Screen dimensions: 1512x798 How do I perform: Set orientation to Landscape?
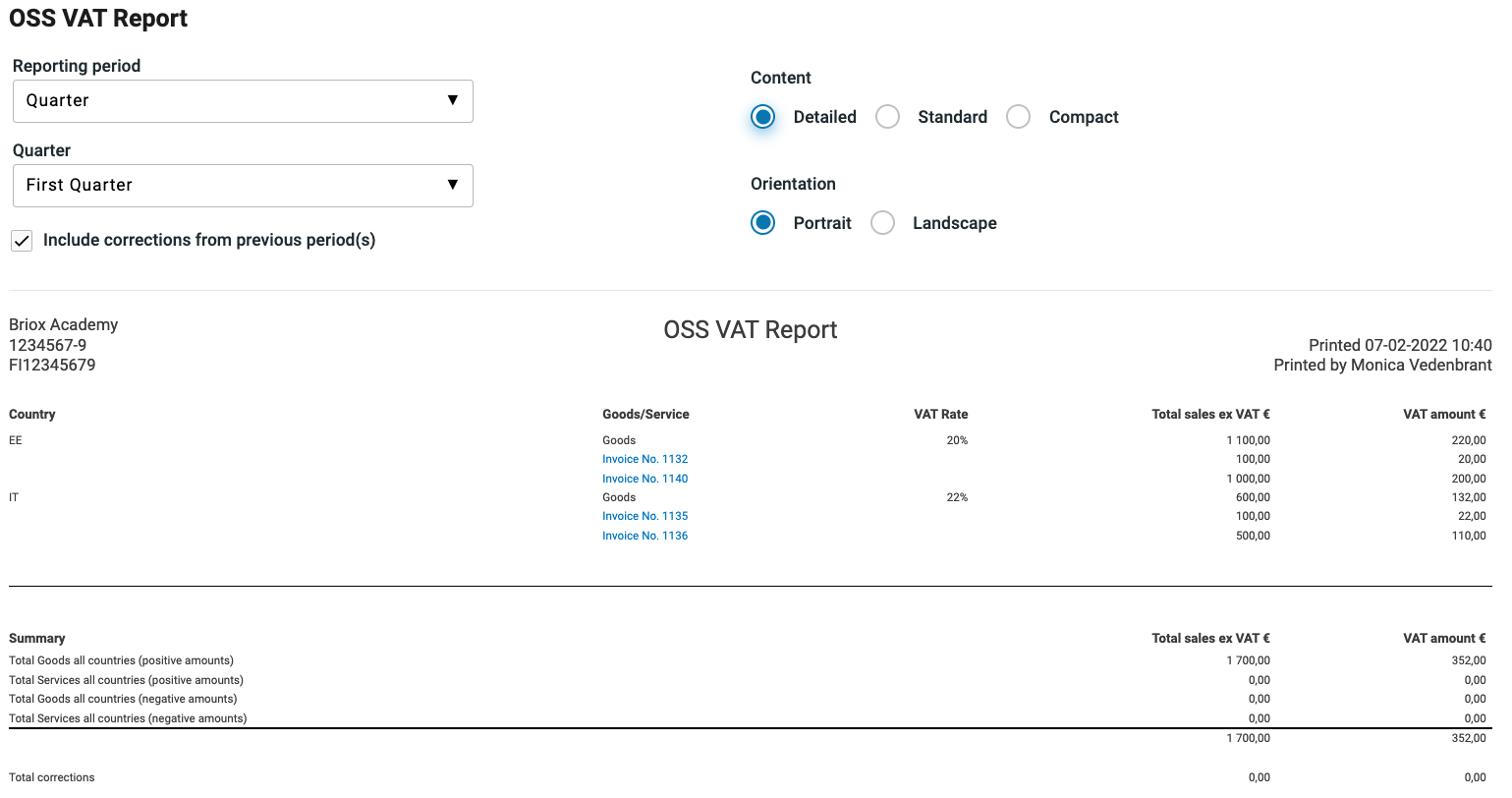pyautogui.click(x=883, y=223)
